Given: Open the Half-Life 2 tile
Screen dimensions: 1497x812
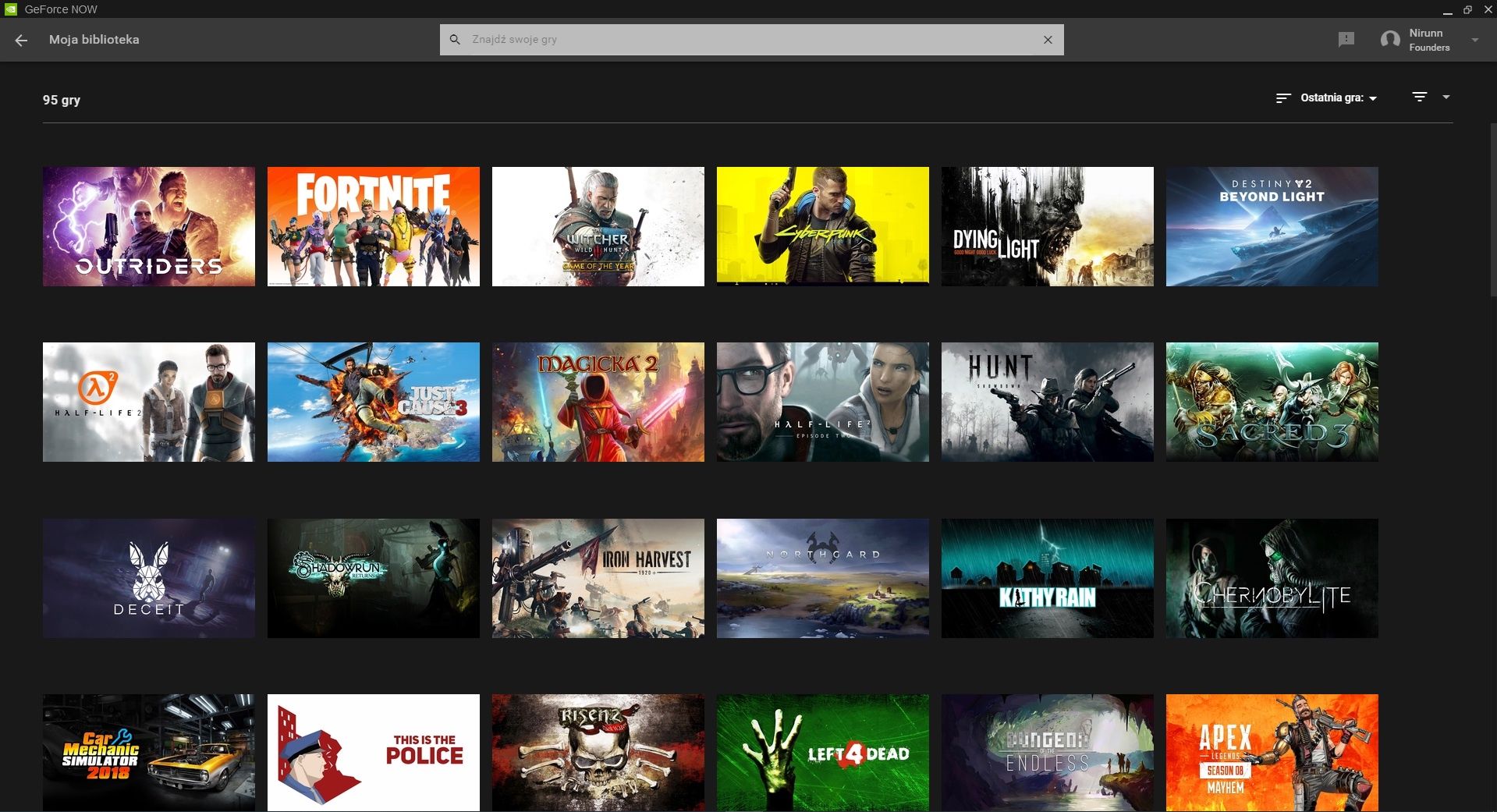Looking at the screenshot, I should pyautogui.click(x=148, y=402).
